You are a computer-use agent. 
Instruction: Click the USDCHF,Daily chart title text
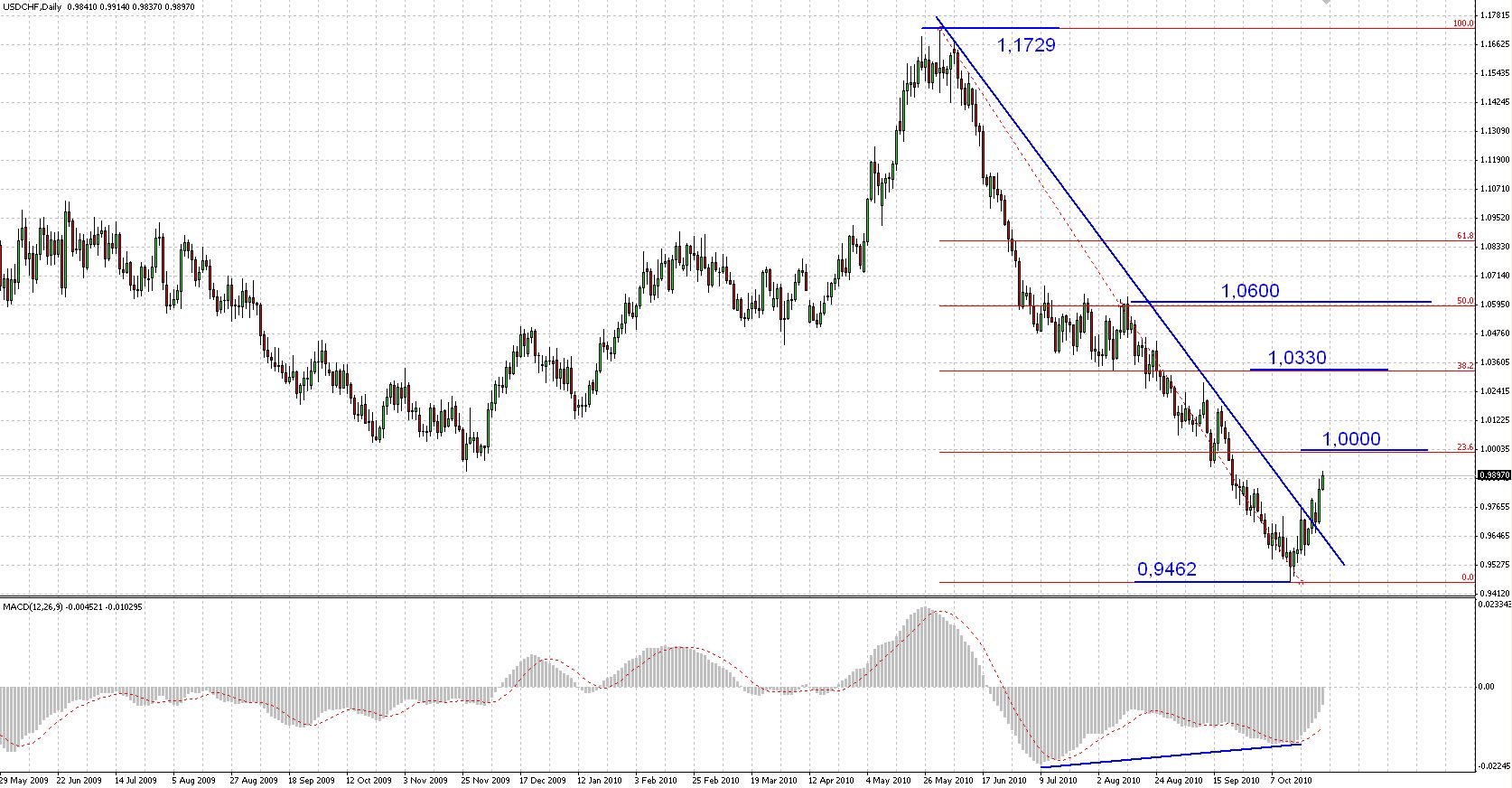pos(32,5)
